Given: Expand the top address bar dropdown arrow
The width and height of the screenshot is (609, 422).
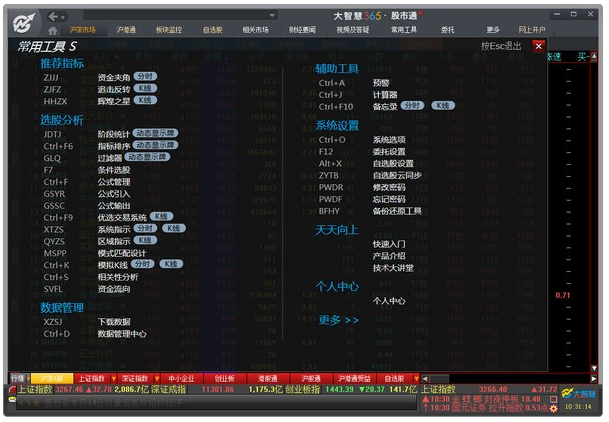Looking at the screenshot, I should coord(272,16).
